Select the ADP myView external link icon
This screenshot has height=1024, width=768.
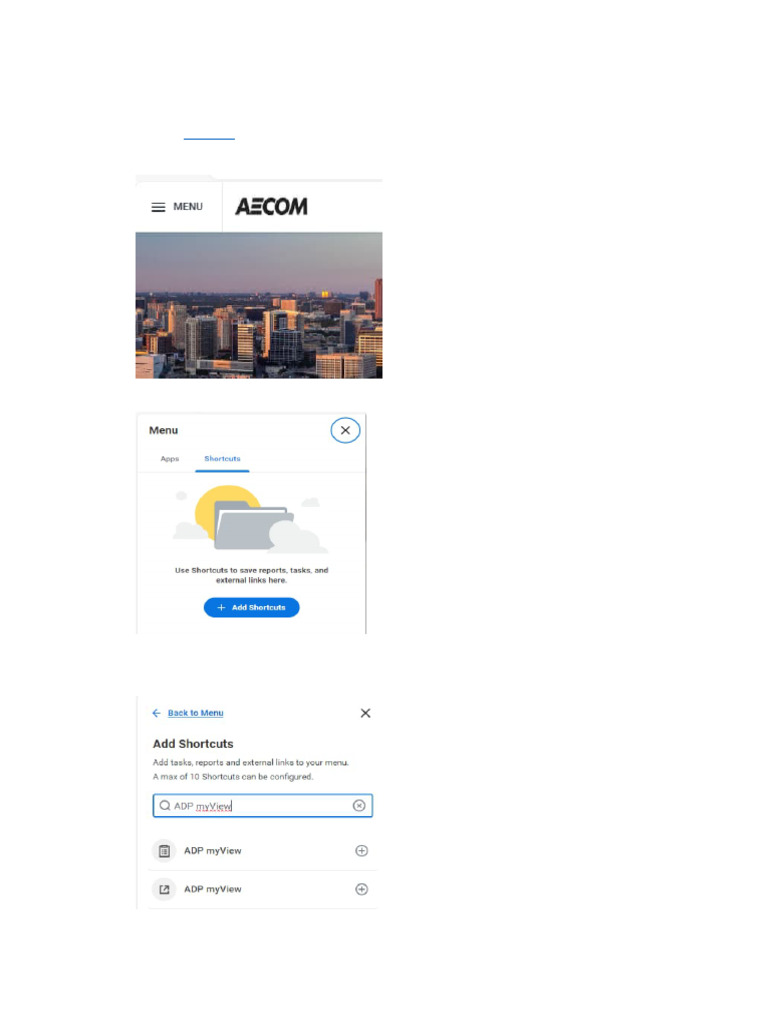[x=165, y=889]
